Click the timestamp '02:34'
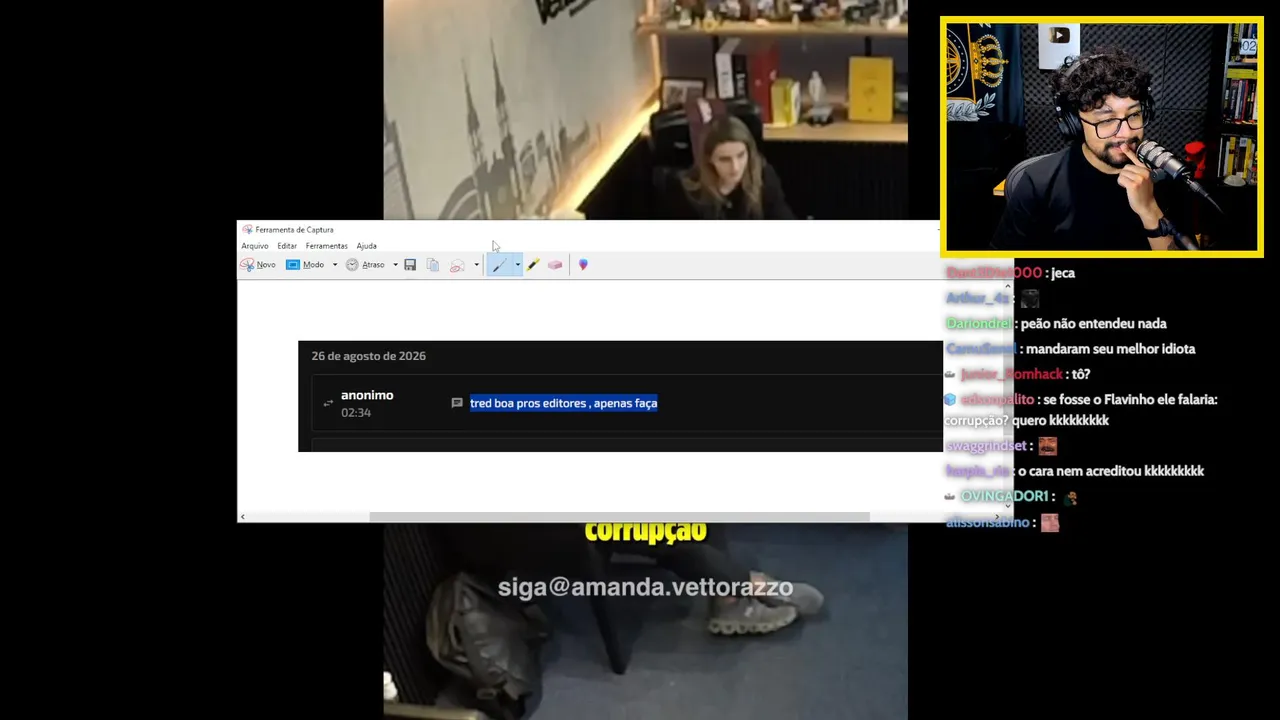Screen dimensions: 1280x720 pyautogui.click(x=356, y=412)
